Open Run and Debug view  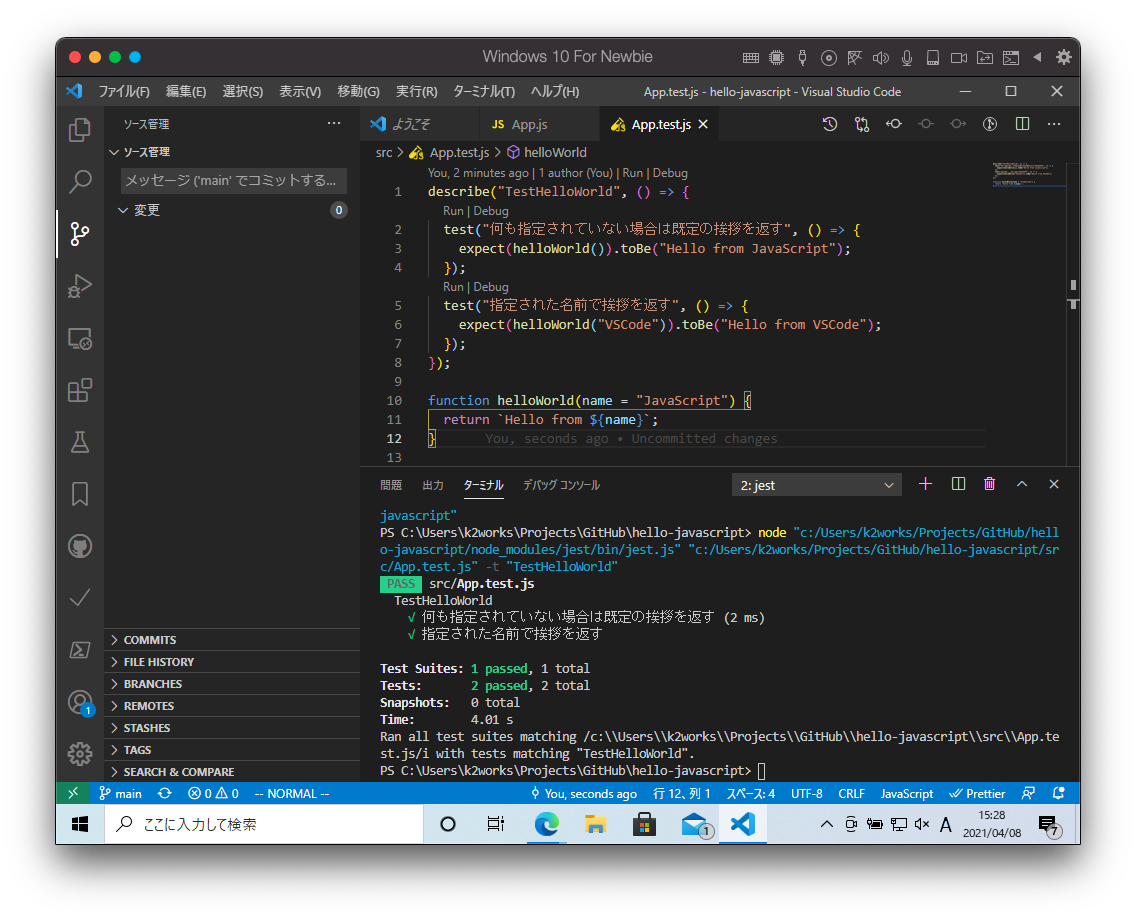(79, 286)
